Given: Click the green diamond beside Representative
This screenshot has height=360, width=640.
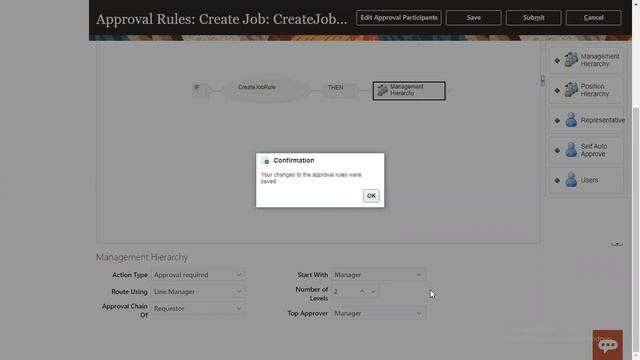Looking at the screenshot, I should (557, 120).
